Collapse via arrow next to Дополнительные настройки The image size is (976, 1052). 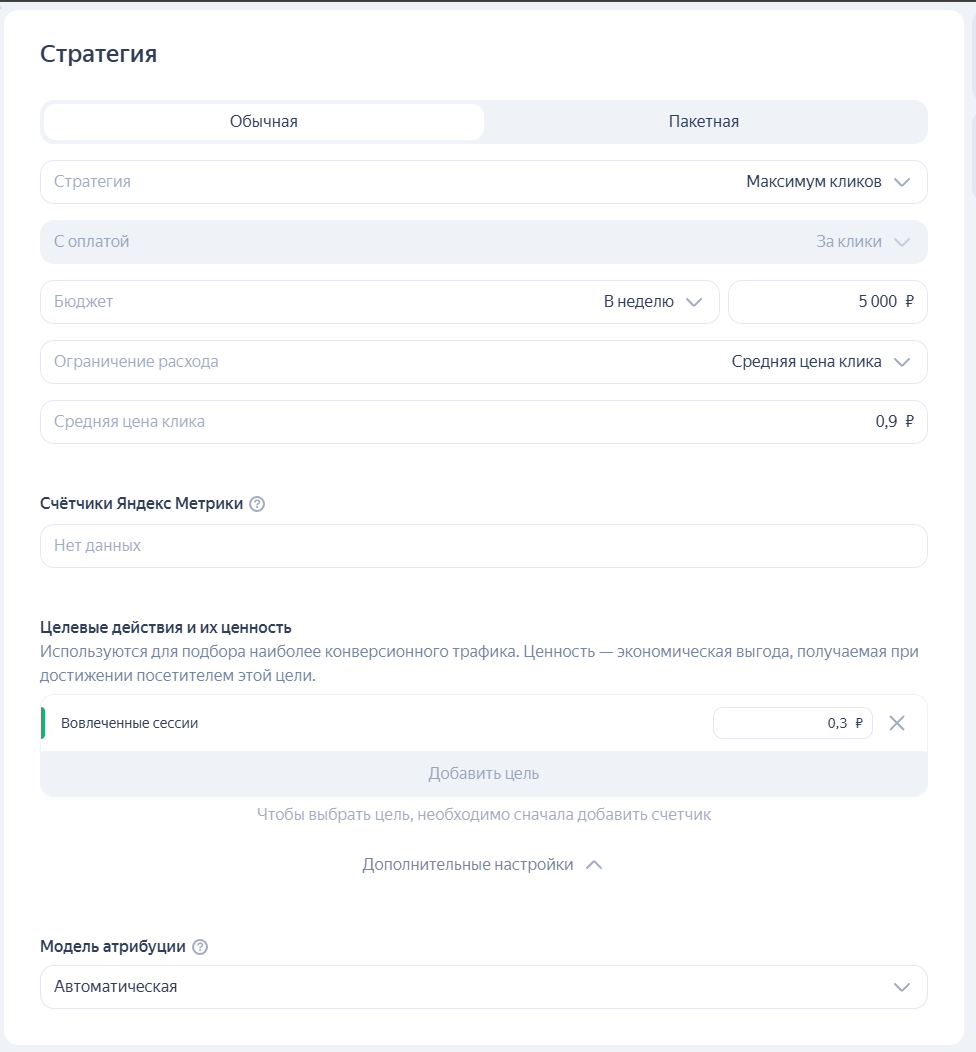point(594,865)
